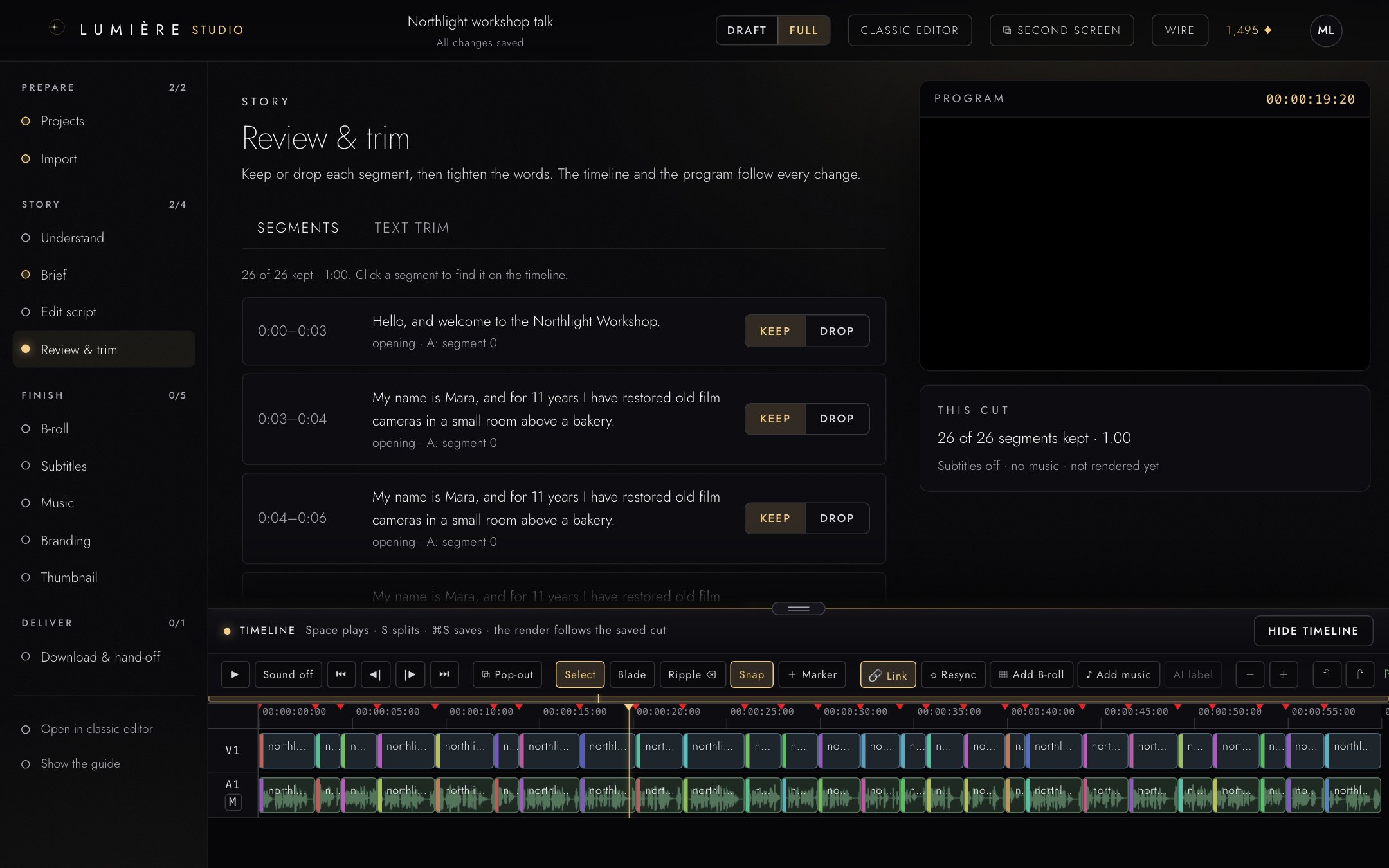1389x868 pixels.
Task: Open the ML account avatar
Action: tap(1326, 30)
